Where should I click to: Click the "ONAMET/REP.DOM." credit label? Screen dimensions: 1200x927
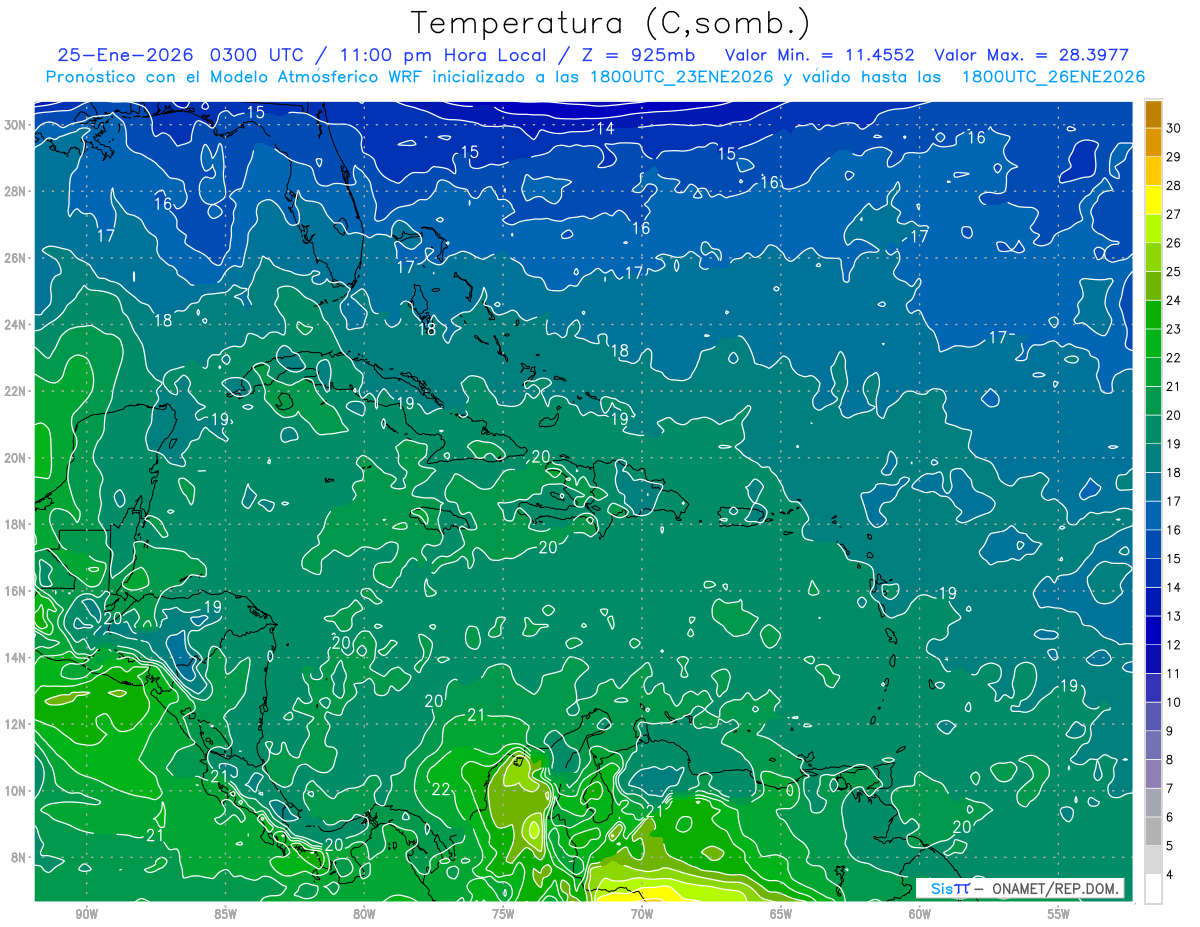[x=1055, y=888]
